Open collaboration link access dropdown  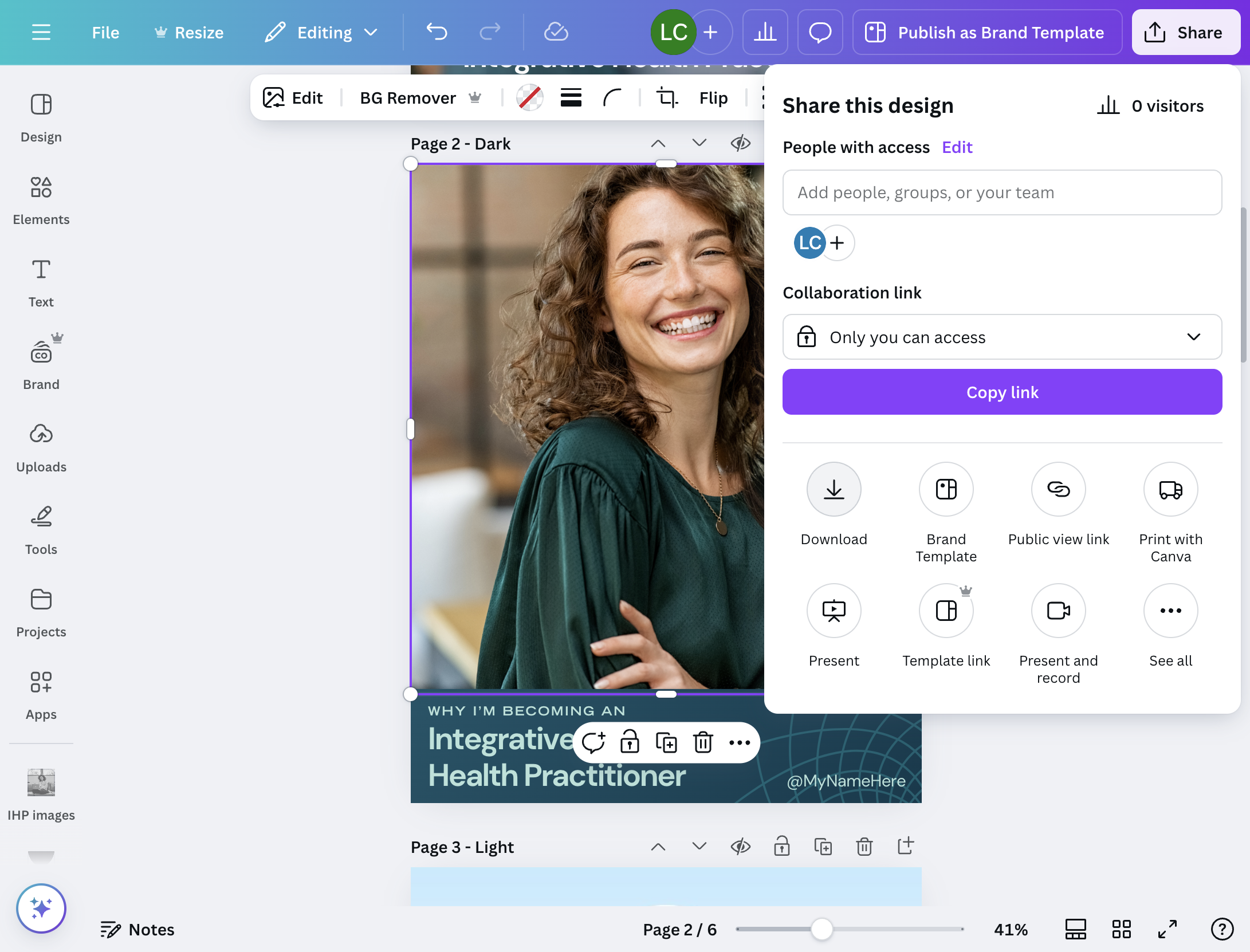[1003, 337]
